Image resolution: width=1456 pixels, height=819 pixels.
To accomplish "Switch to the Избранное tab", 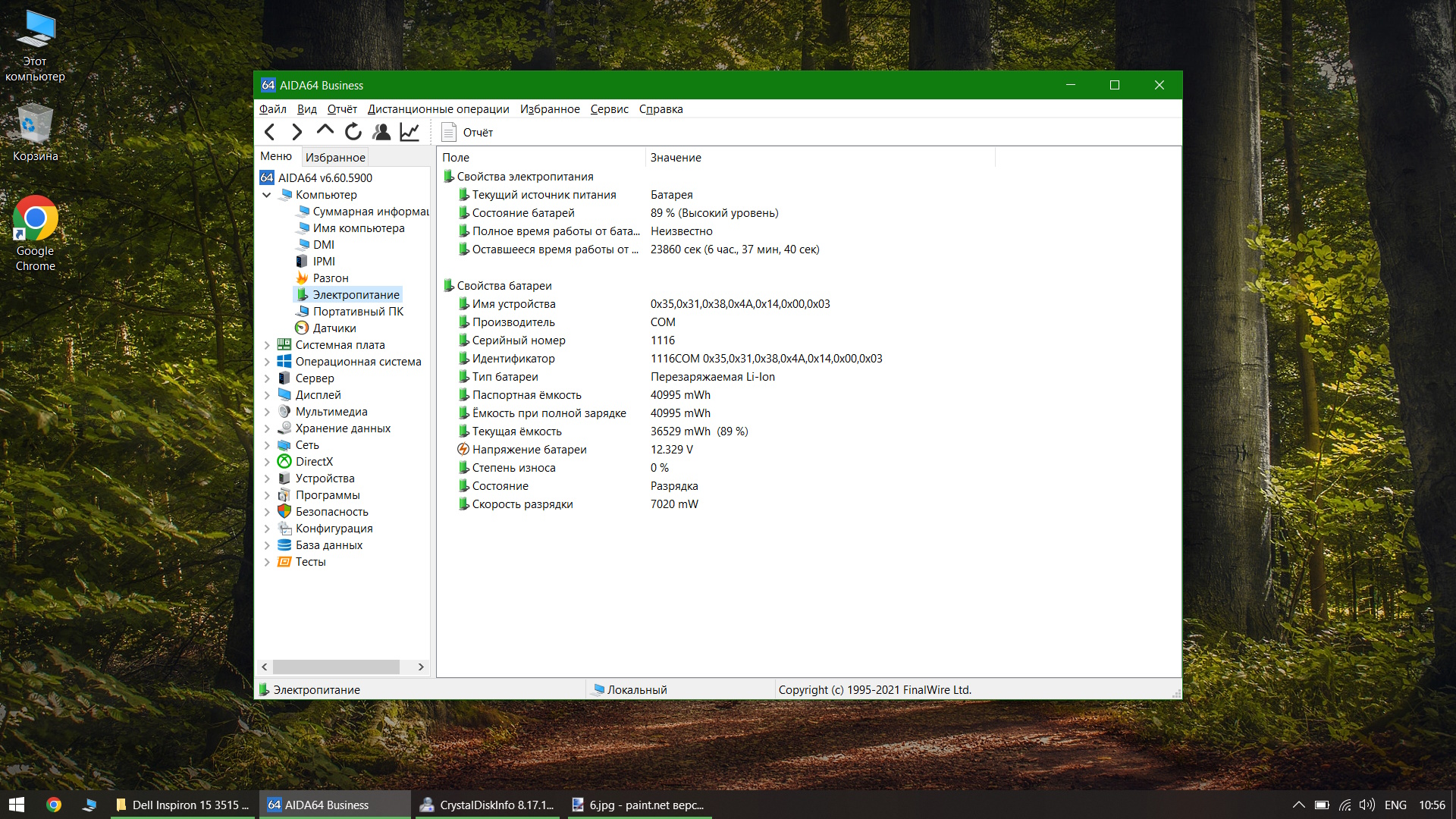I will 335,157.
